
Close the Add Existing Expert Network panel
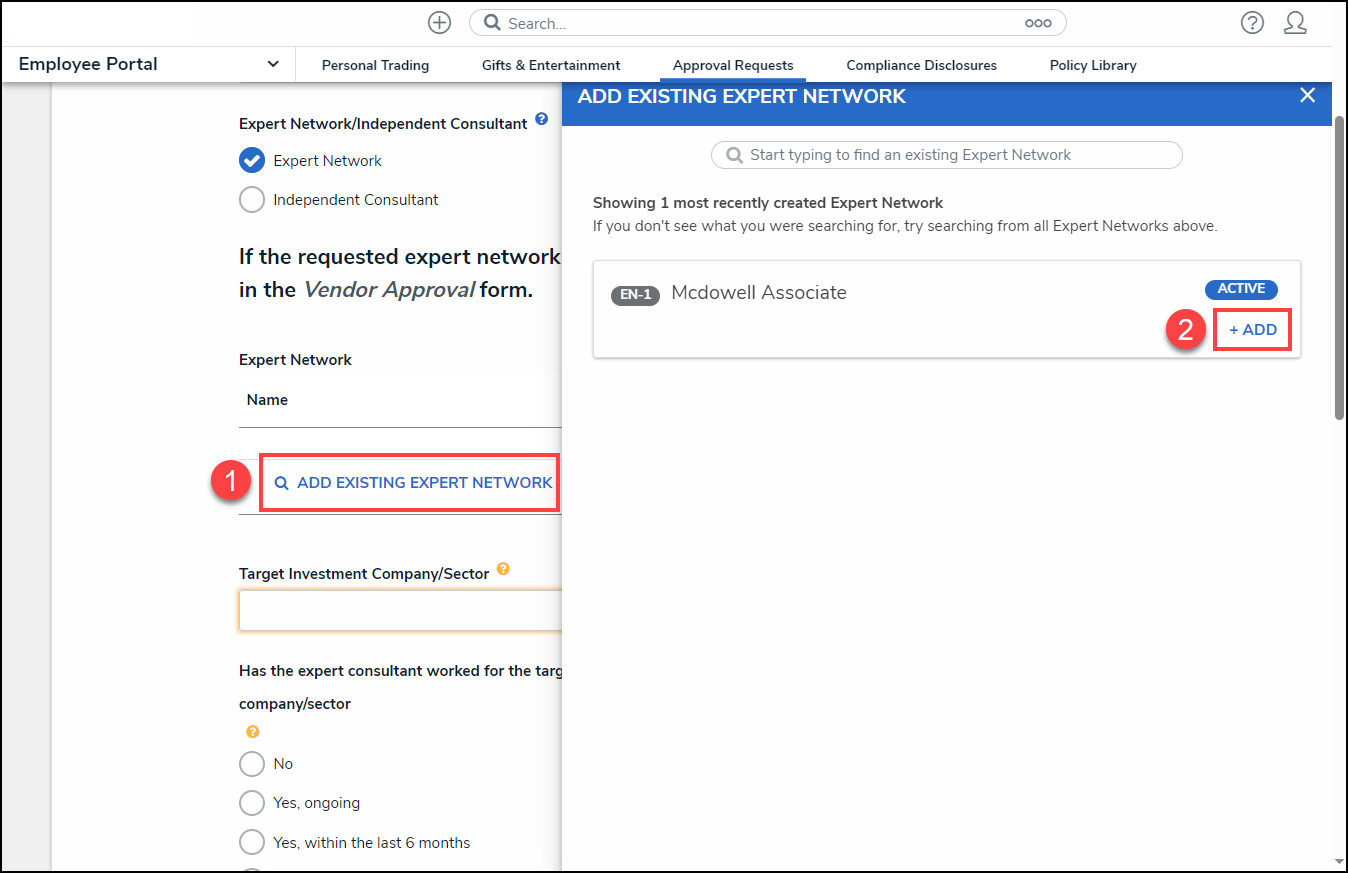coord(1307,96)
